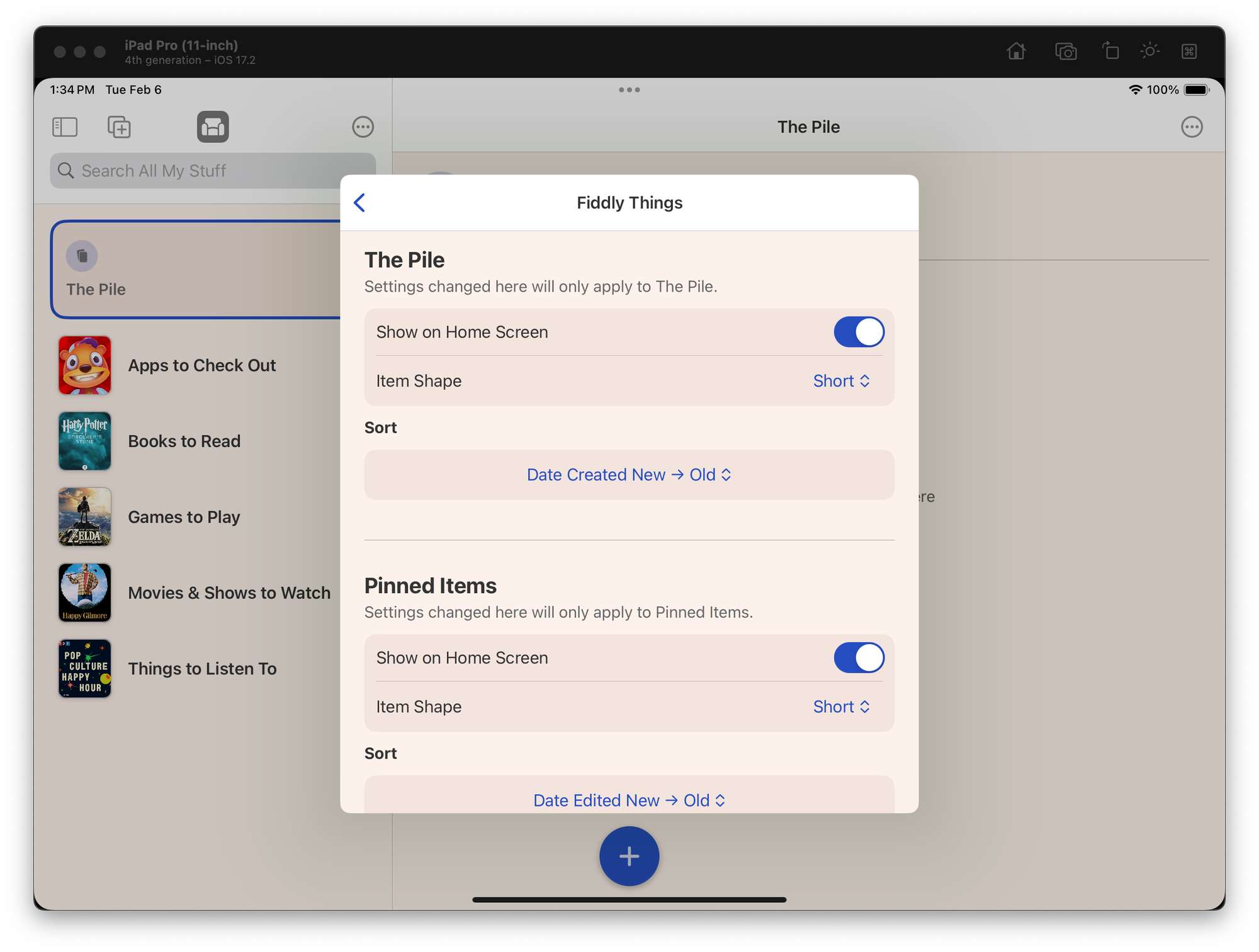Open the couch home icon

pyautogui.click(x=213, y=127)
